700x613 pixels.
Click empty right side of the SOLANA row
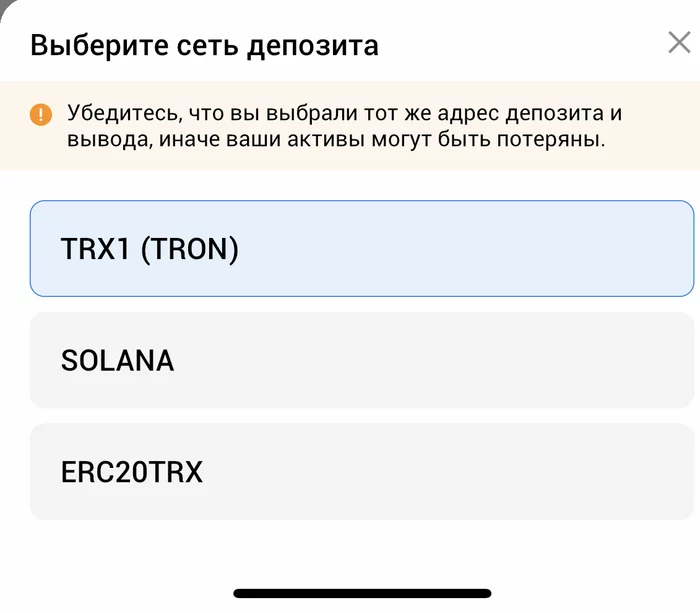pyautogui.click(x=491, y=360)
